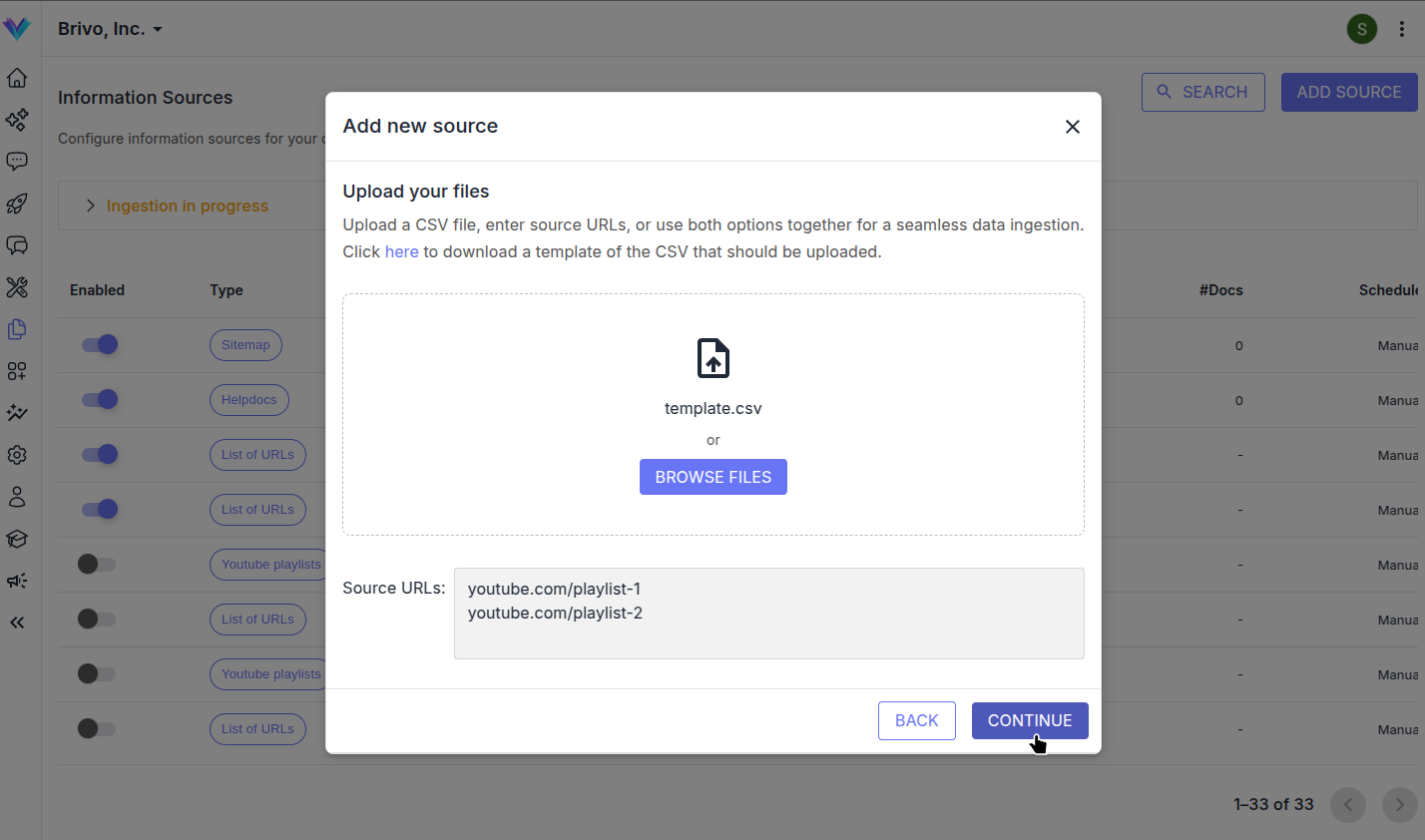The image size is (1425, 840).
Task: Open the Home icon in the sidebar
Action: [17, 78]
